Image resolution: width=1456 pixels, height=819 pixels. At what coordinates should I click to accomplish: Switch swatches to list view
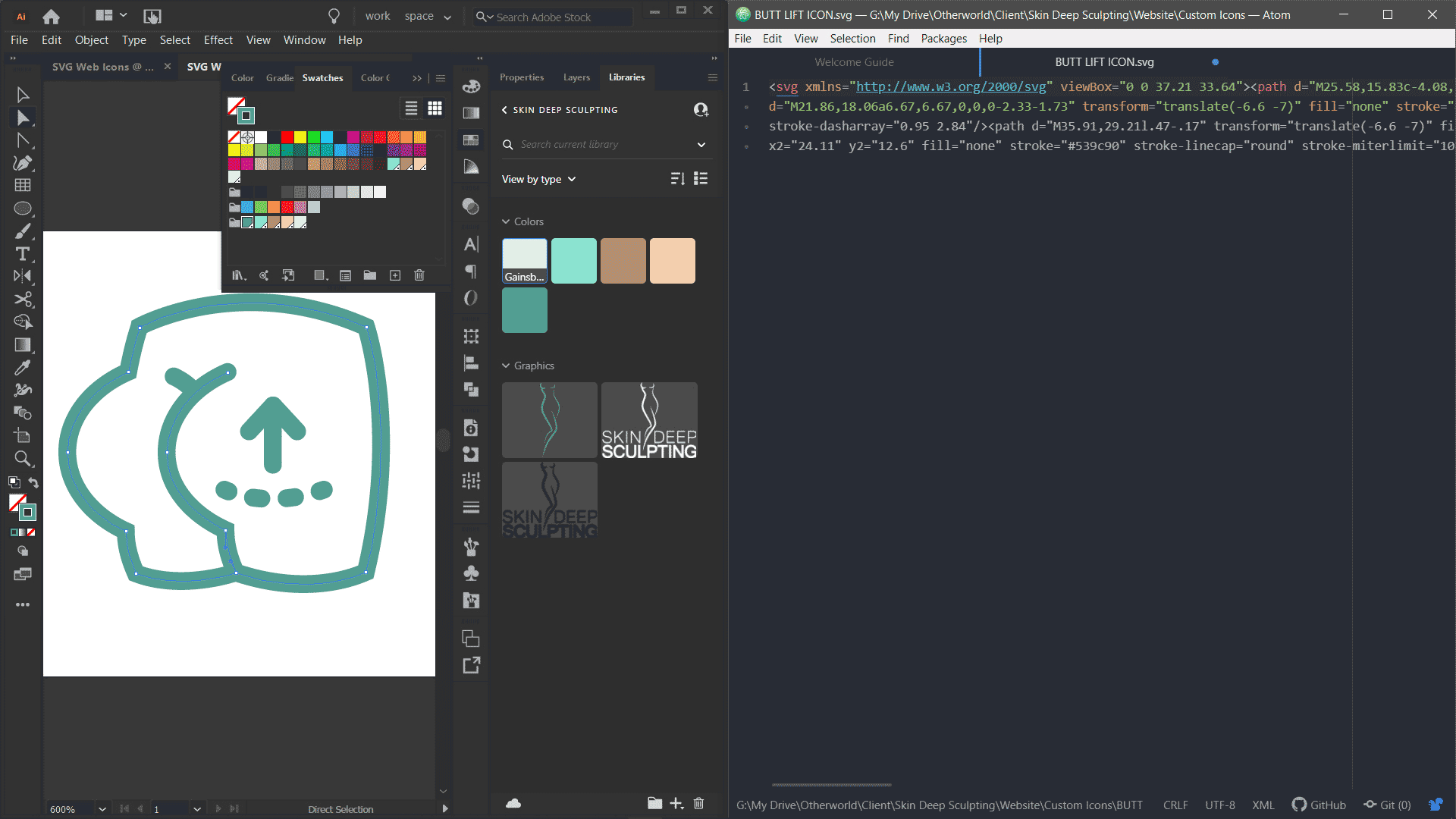pos(411,108)
